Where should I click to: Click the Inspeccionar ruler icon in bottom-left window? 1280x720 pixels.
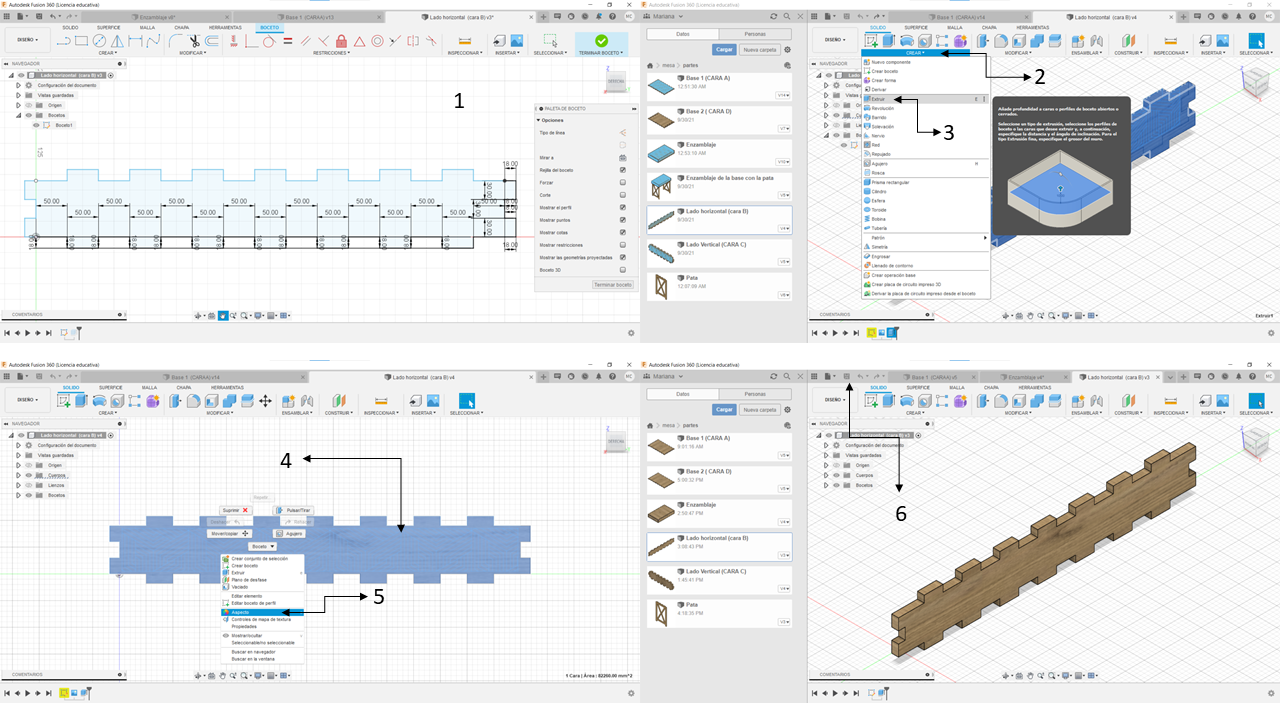click(381, 401)
